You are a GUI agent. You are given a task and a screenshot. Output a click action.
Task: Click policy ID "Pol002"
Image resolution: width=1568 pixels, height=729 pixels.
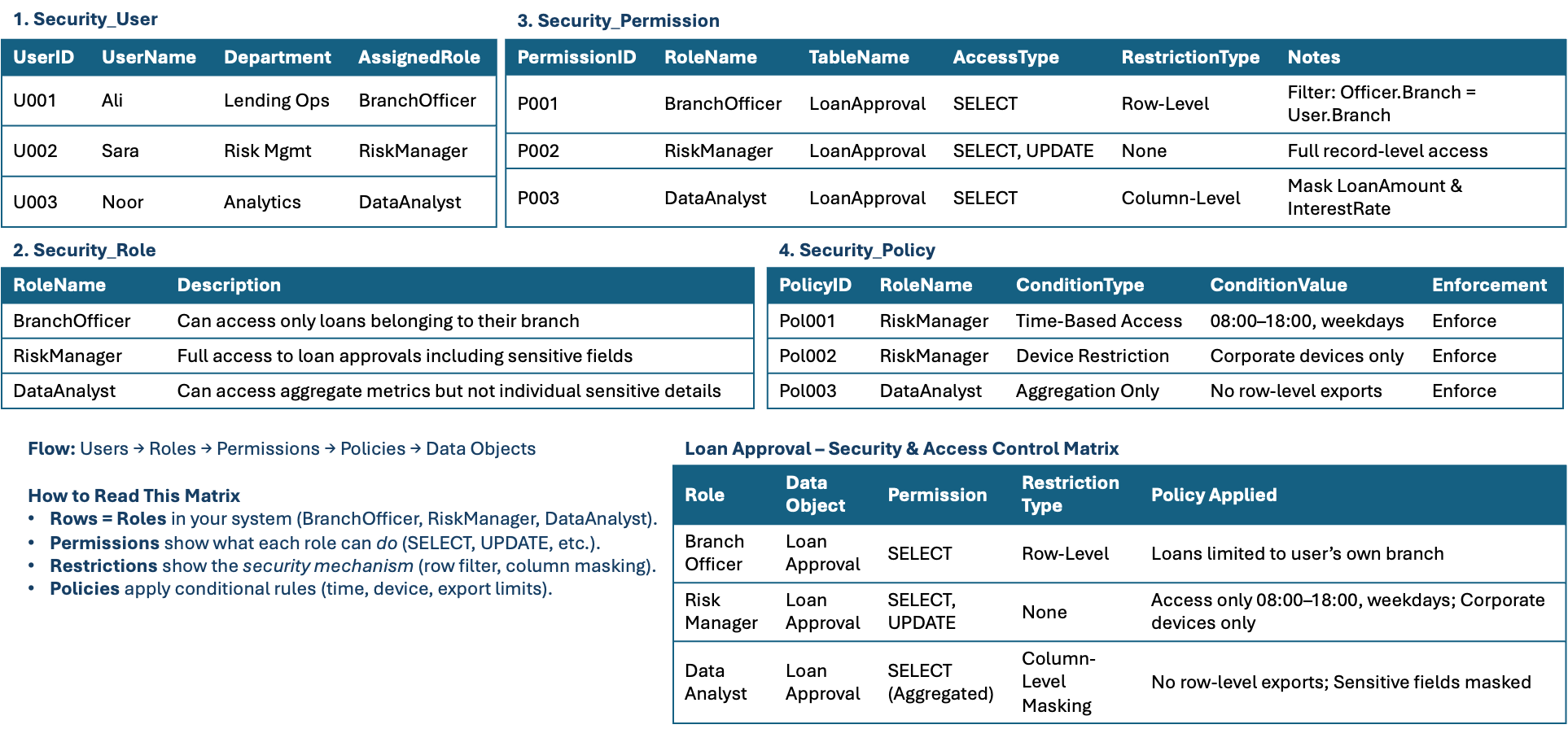[x=808, y=356]
